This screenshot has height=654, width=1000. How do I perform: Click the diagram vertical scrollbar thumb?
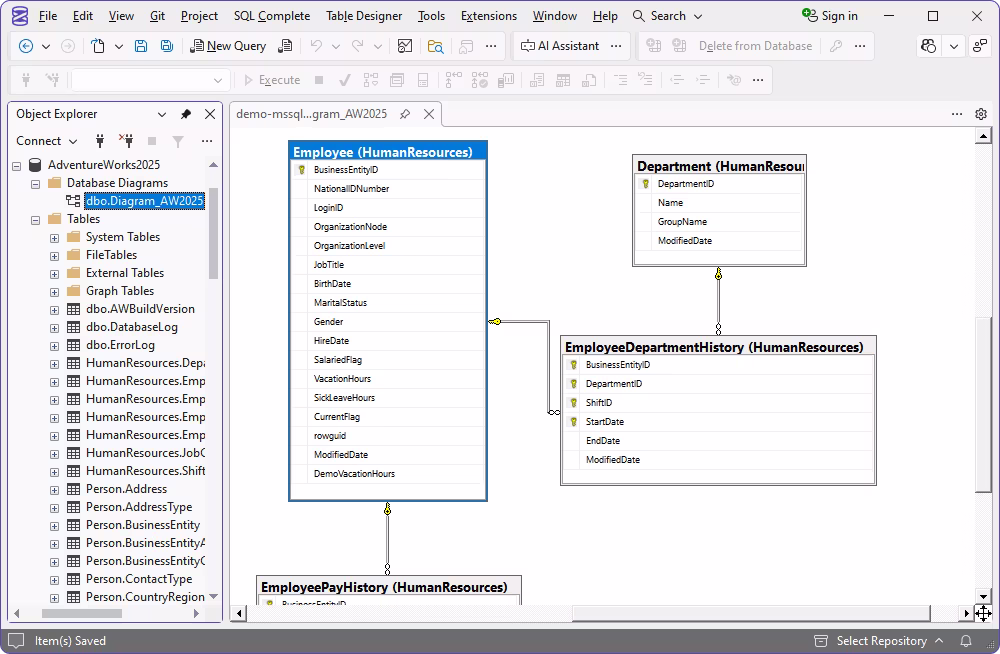(x=983, y=405)
